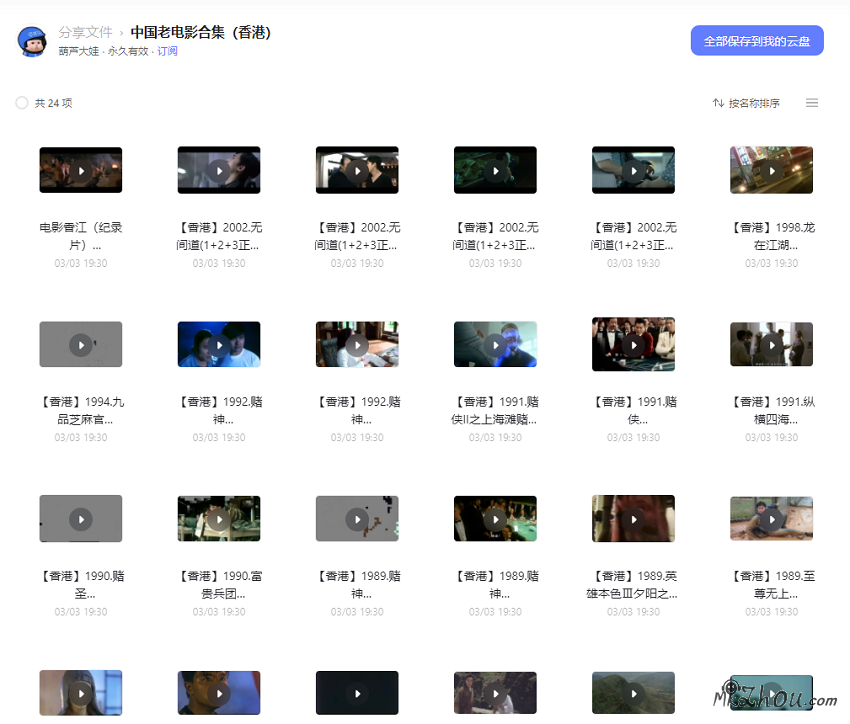Viewport: 850px width, 724px height.
Task: Open the 1994 九品芝麻官 file name
Action: click(x=81, y=410)
